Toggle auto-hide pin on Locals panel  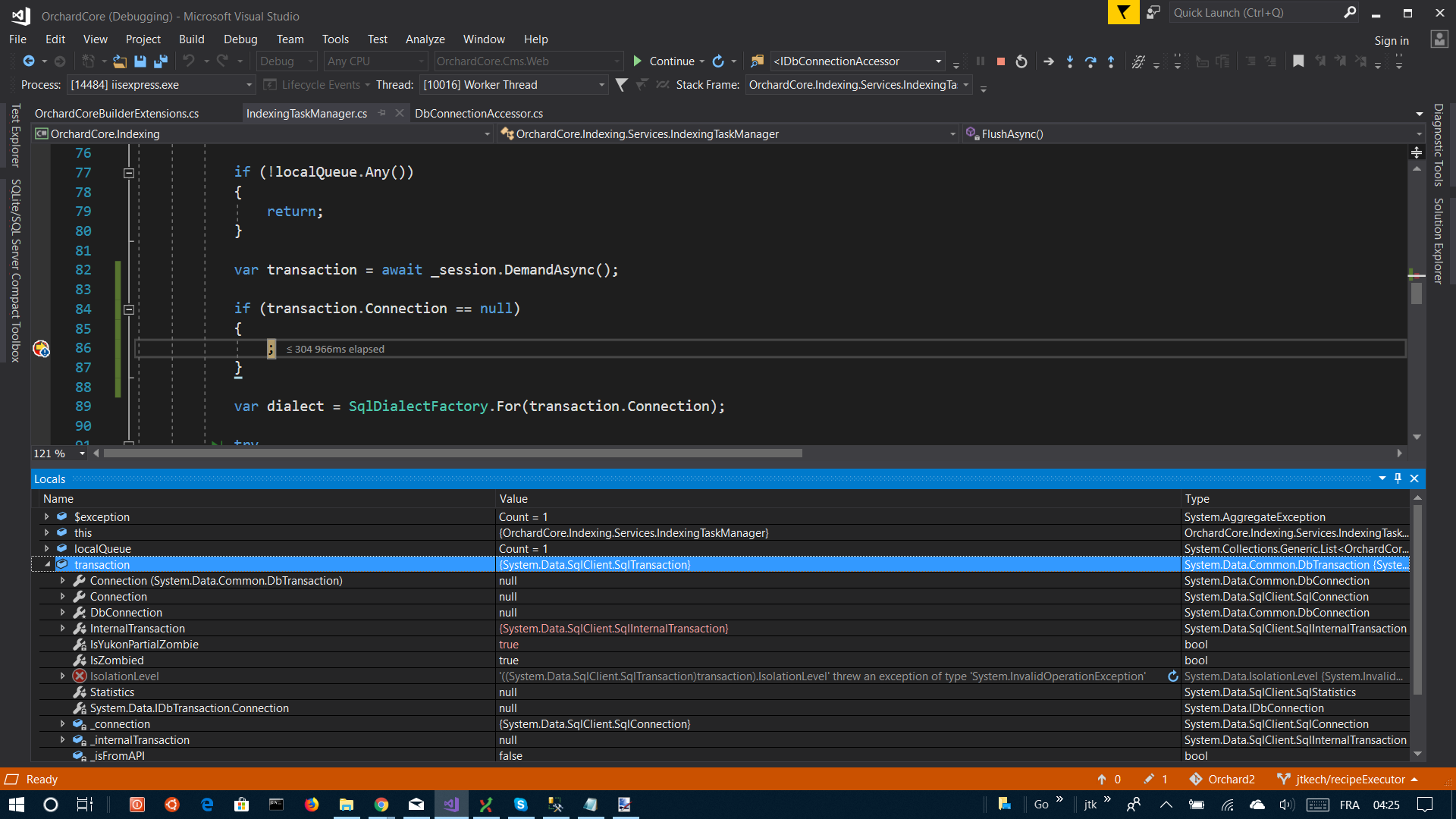tap(1398, 479)
